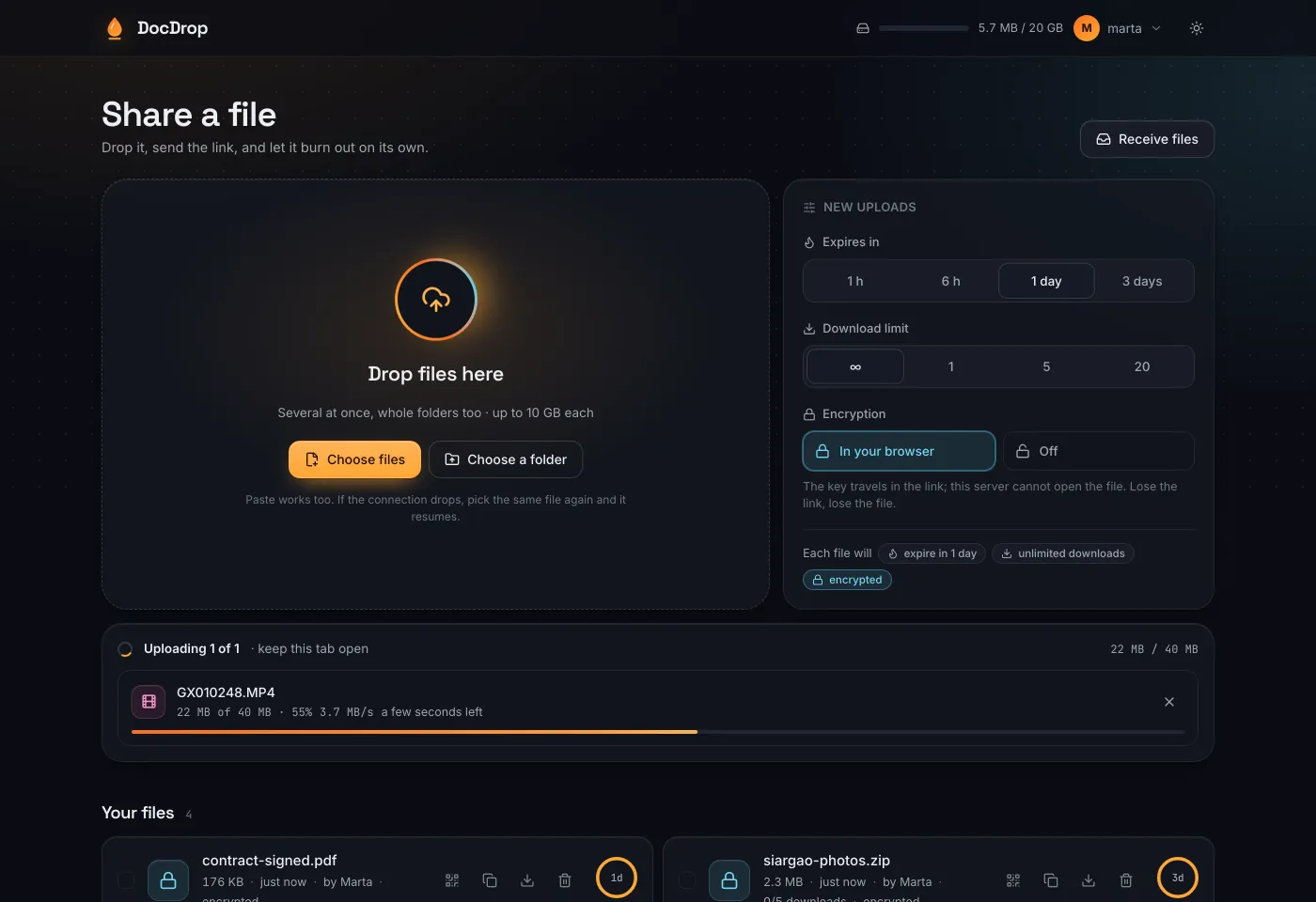Show QR code for contract-signed.pdf
The height and width of the screenshot is (902, 1316).
(452, 880)
